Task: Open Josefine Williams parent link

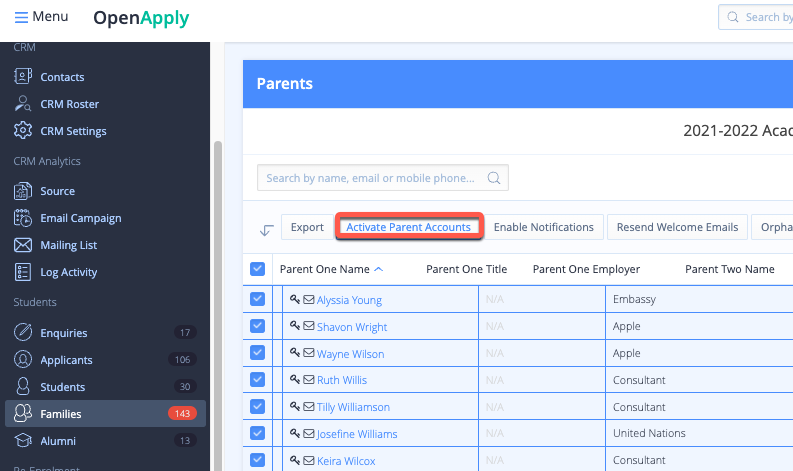Action: pos(357,434)
